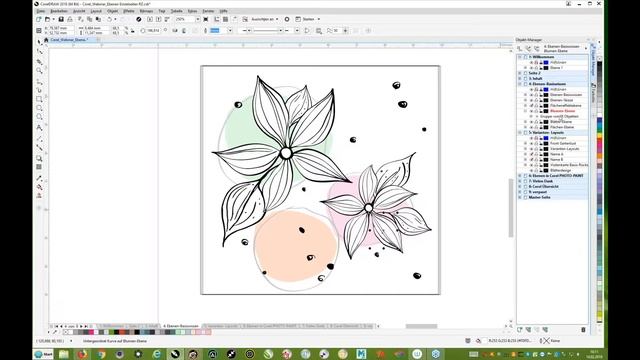The image size is (640, 360).
Task: Click the New document icon
Action: point(39,19)
